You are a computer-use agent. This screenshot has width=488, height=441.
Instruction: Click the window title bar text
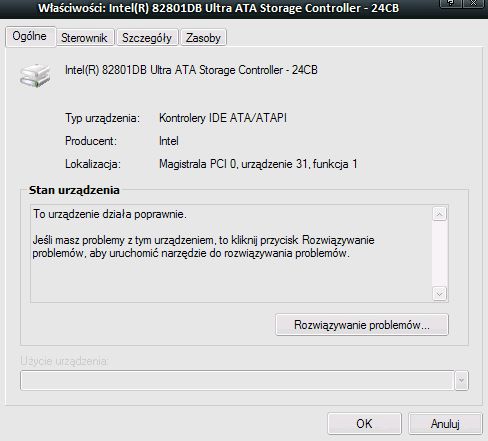pyautogui.click(x=219, y=8)
